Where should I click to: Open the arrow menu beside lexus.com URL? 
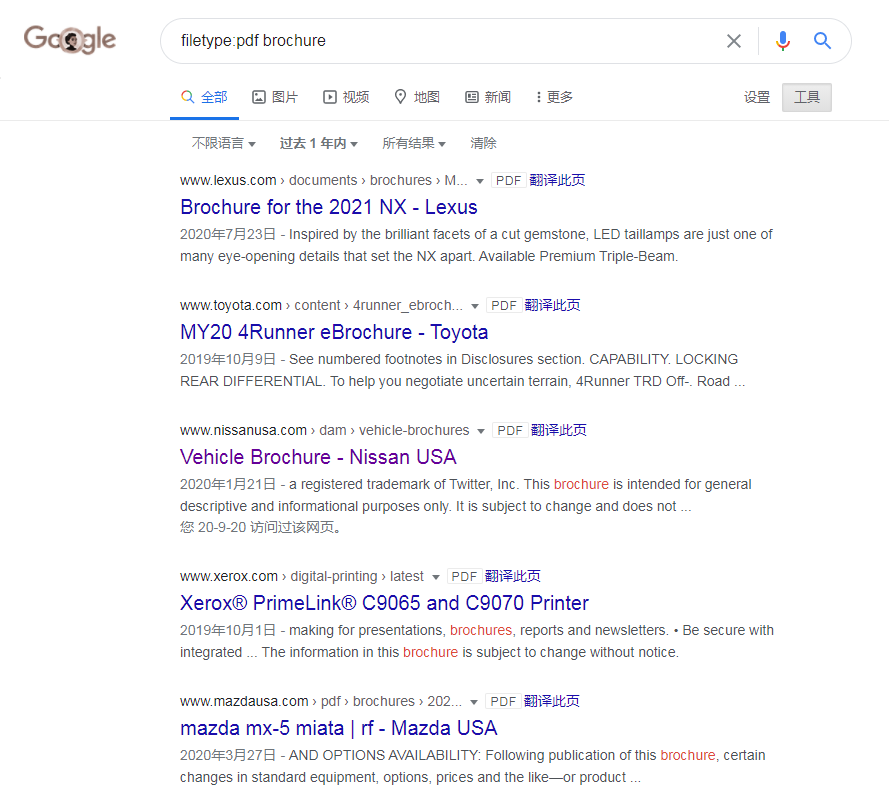coord(480,181)
